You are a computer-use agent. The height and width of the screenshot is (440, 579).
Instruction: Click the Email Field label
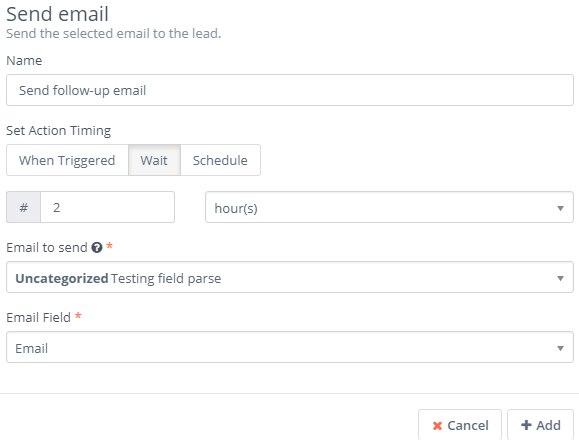(38, 317)
